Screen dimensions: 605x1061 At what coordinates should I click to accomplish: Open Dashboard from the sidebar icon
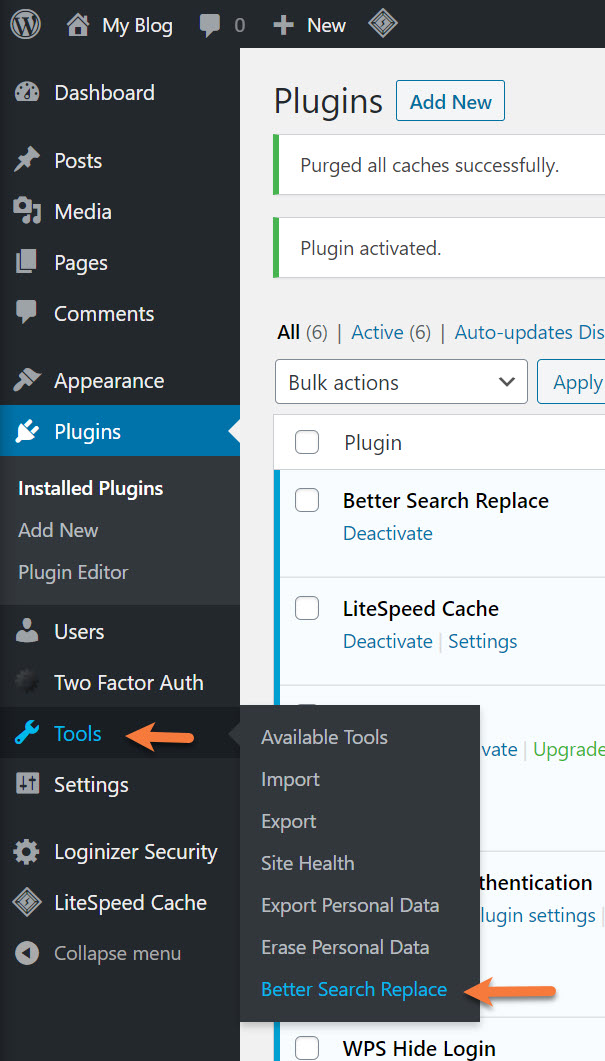[x=27, y=93]
